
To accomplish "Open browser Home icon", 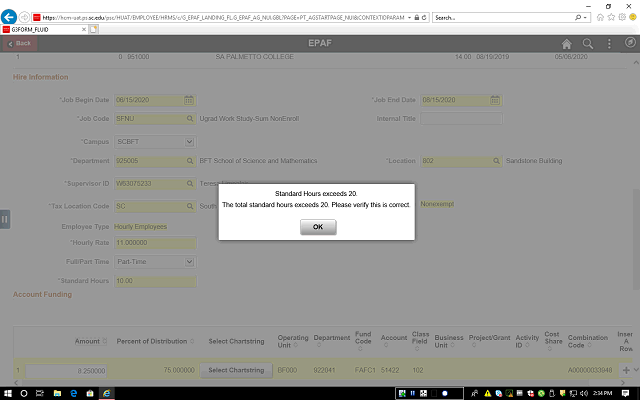I will click(600, 17).
